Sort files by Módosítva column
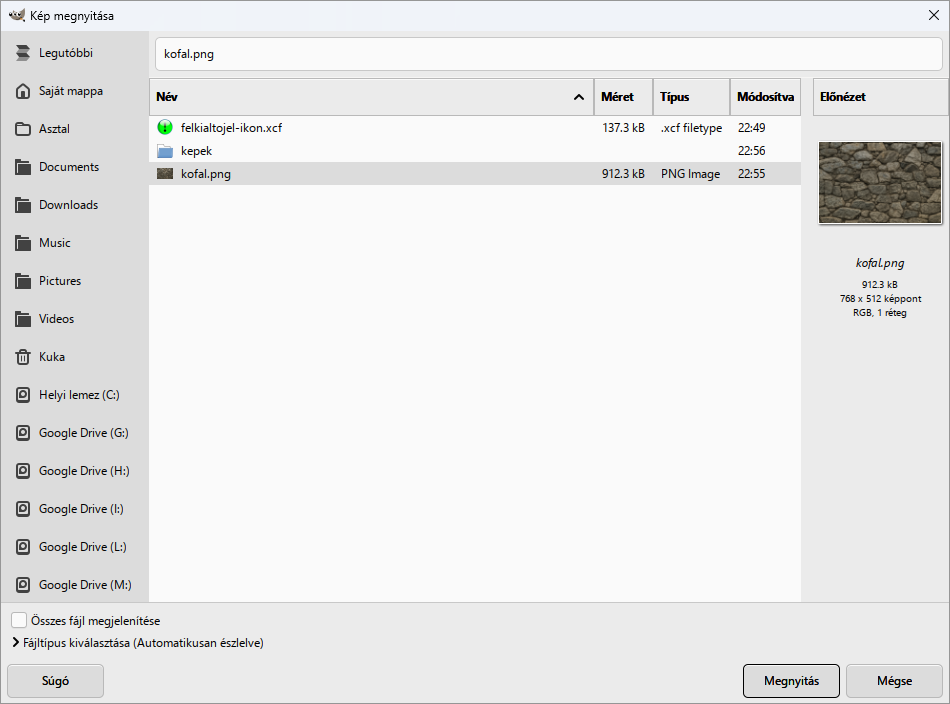This screenshot has height=704, width=950. coord(765,97)
